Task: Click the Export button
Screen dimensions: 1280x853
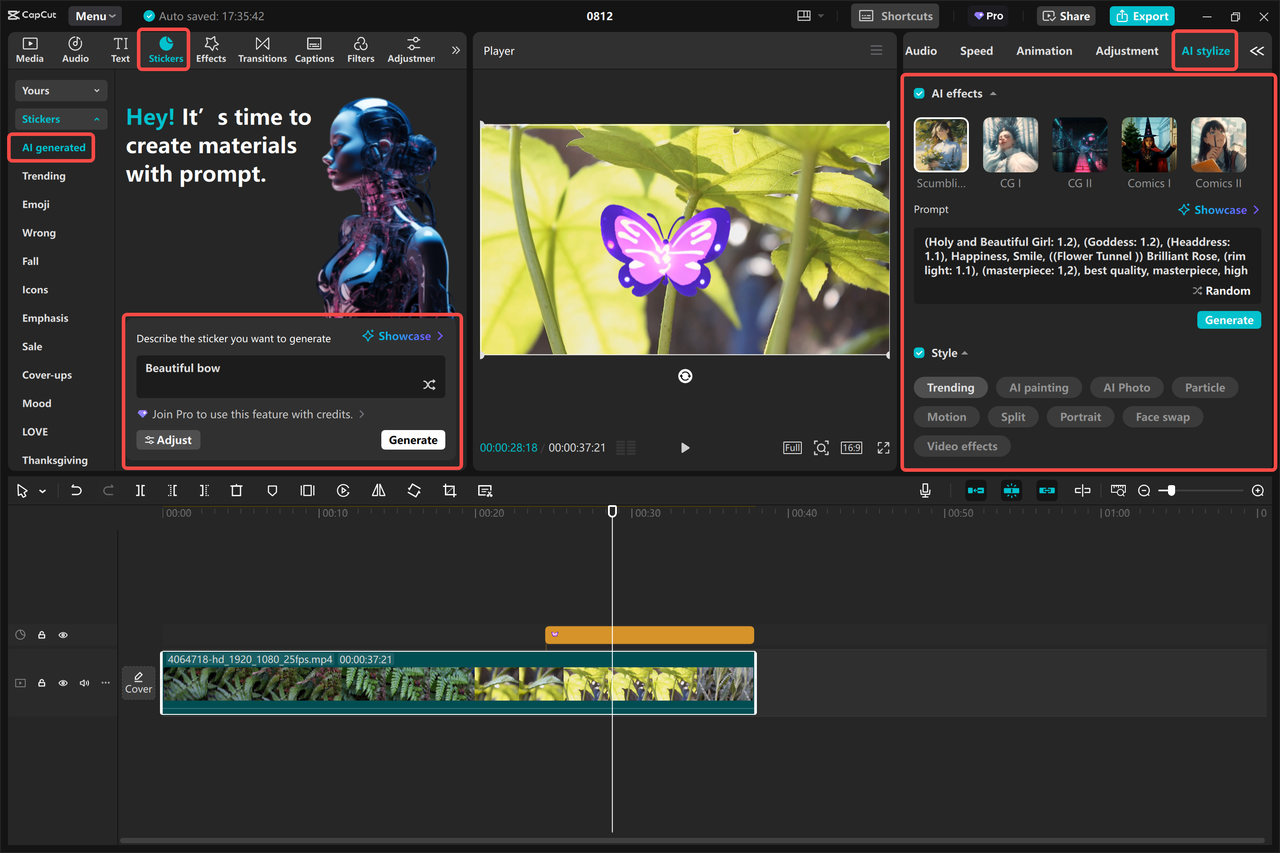Action: click(1142, 16)
